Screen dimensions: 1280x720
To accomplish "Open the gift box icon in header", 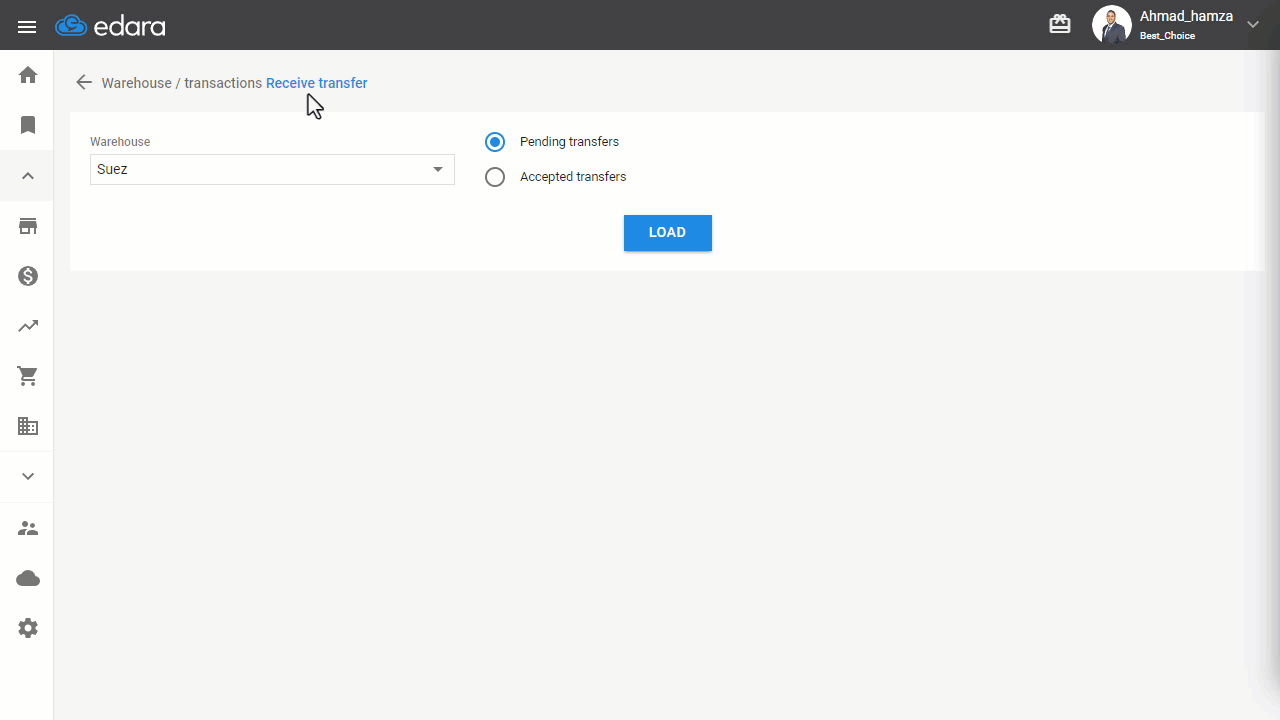I will point(1060,24).
